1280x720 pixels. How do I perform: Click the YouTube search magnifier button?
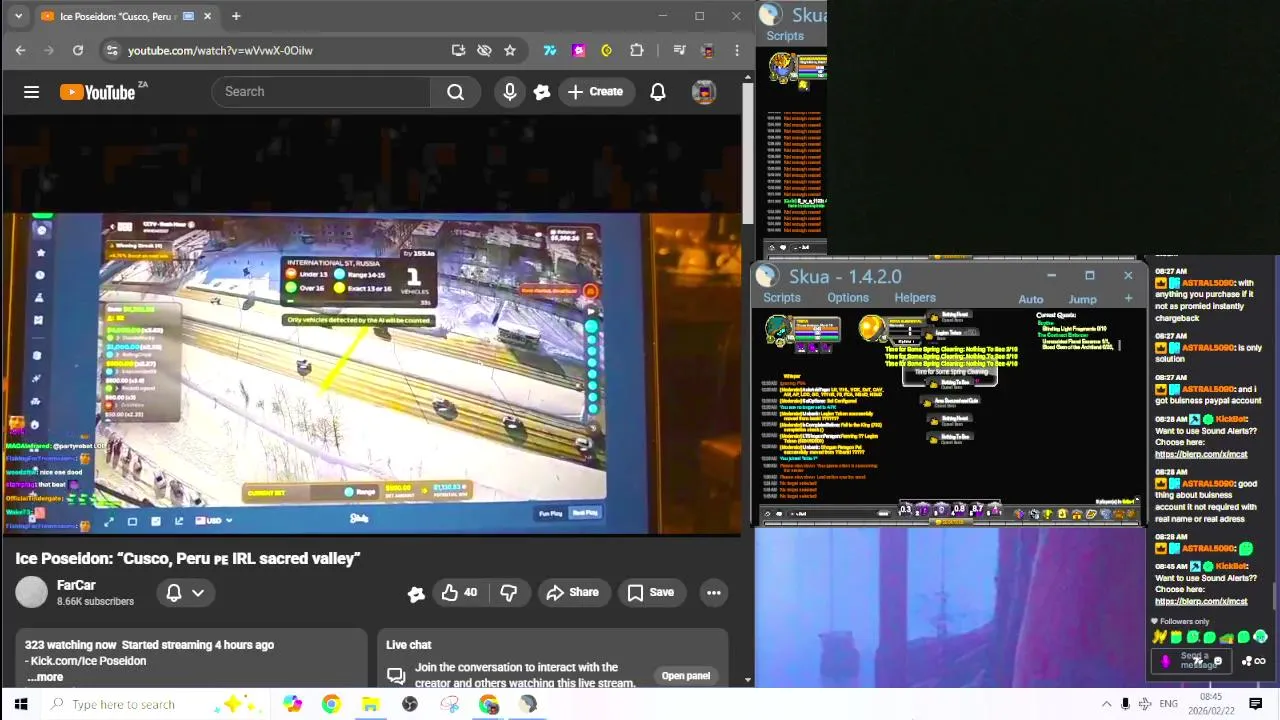click(x=455, y=92)
